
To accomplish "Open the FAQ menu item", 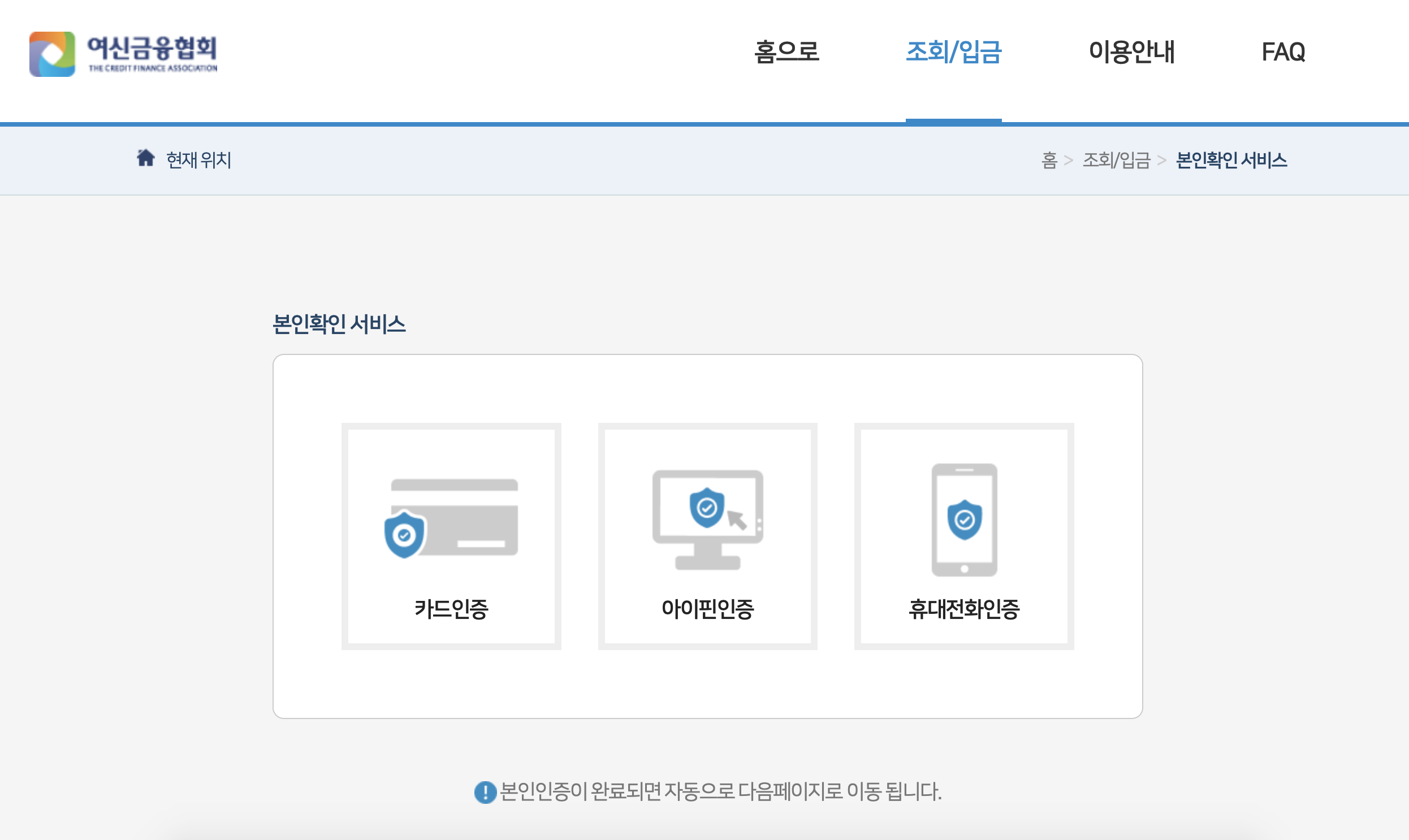I will [1283, 51].
